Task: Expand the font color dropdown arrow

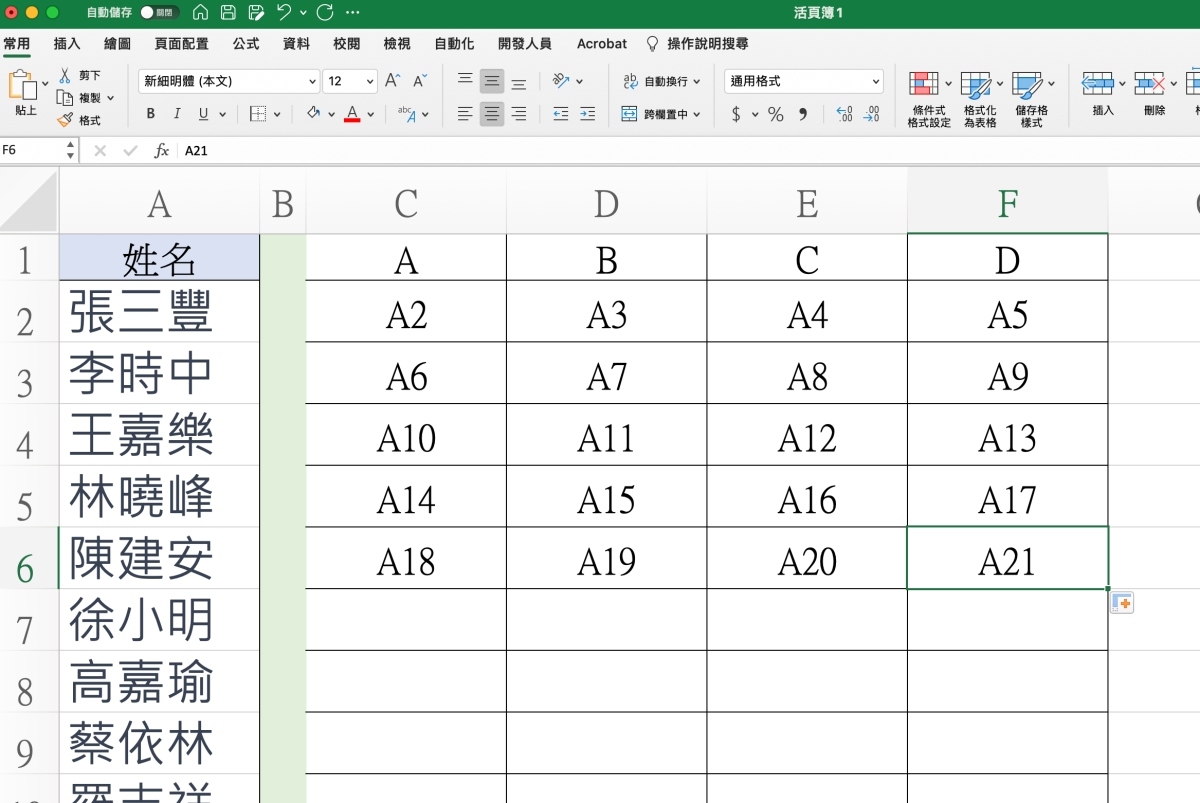Action: 370,114
